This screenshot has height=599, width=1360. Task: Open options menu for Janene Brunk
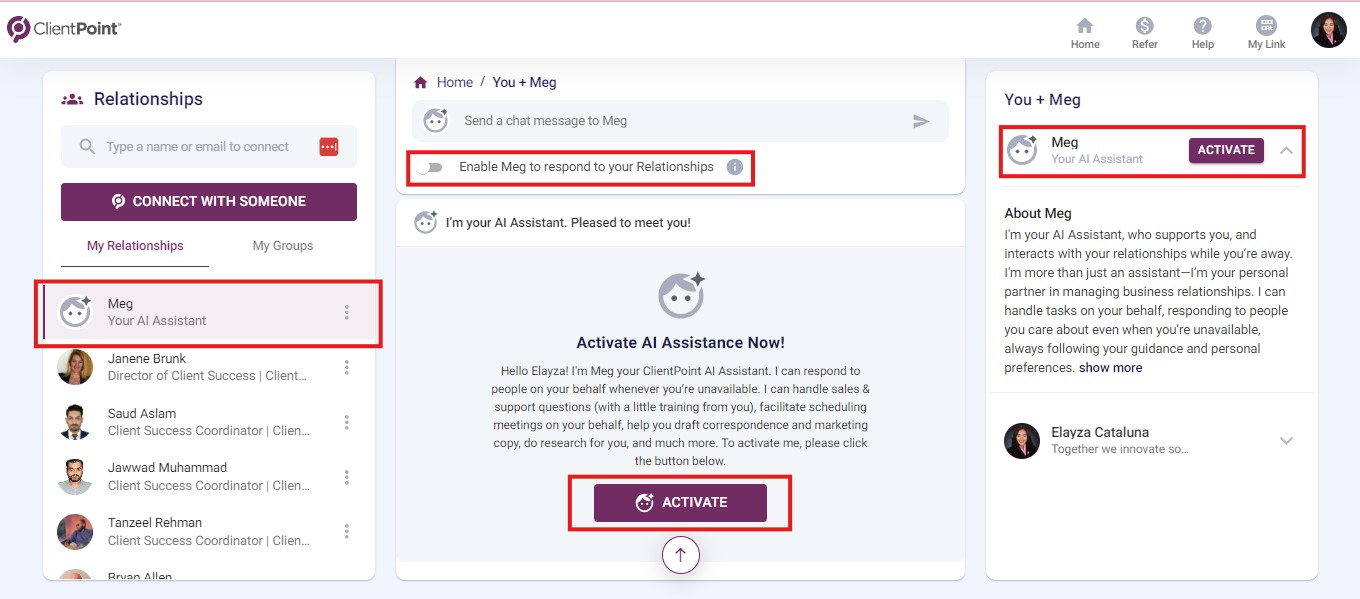click(x=347, y=367)
